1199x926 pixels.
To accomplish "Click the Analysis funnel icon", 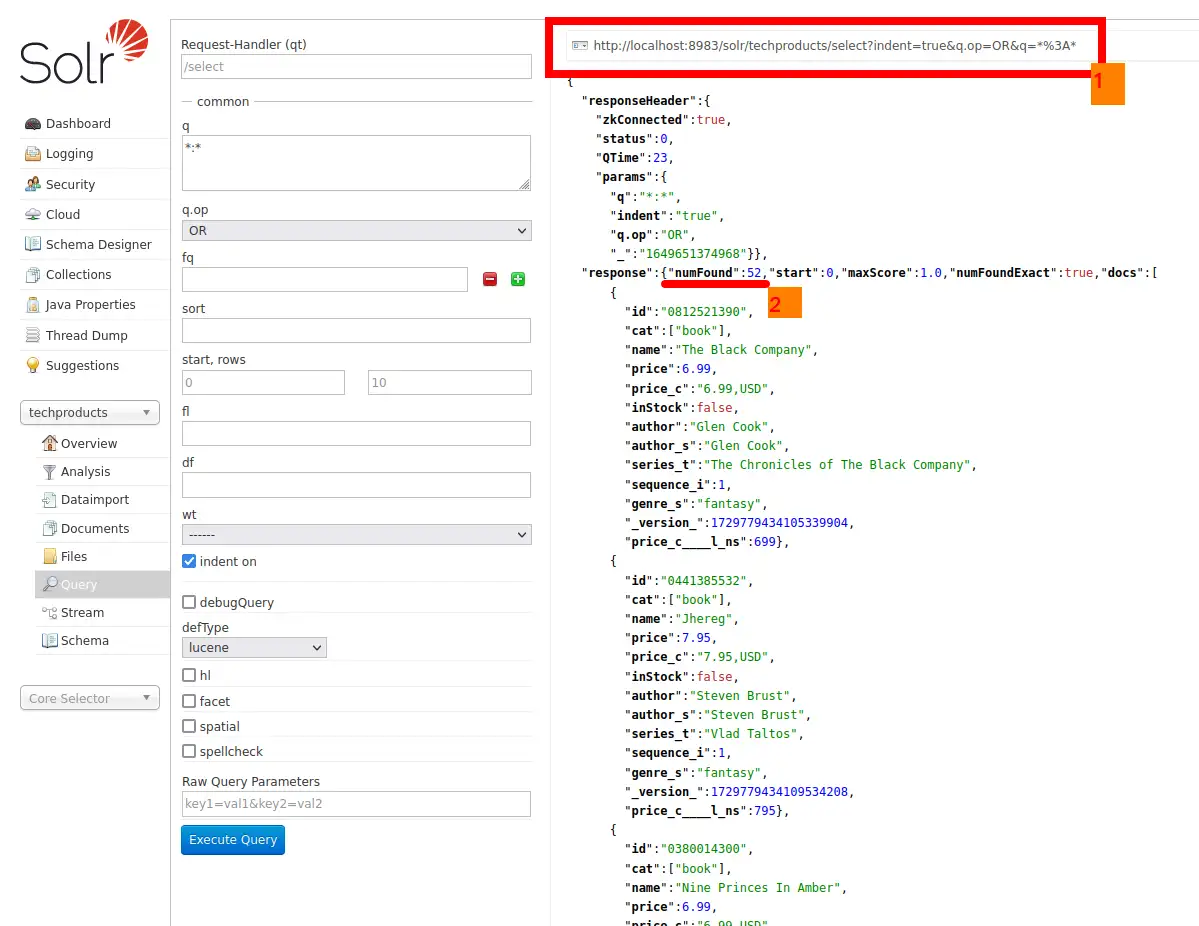I will pos(50,472).
